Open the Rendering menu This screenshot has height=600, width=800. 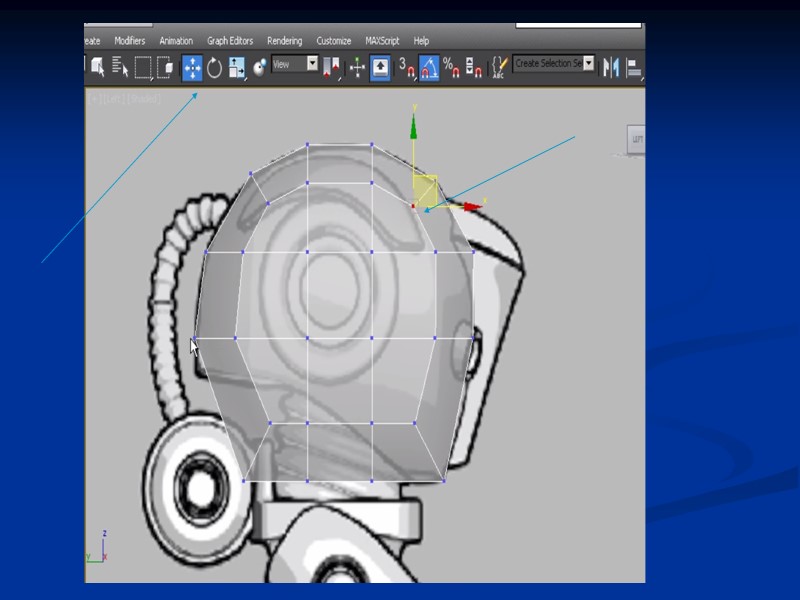coord(285,41)
